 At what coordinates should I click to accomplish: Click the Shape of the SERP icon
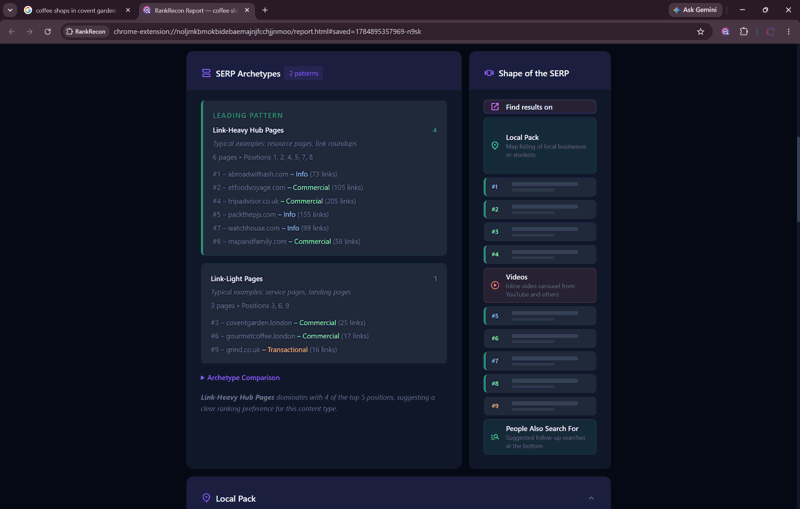point(489,73)
